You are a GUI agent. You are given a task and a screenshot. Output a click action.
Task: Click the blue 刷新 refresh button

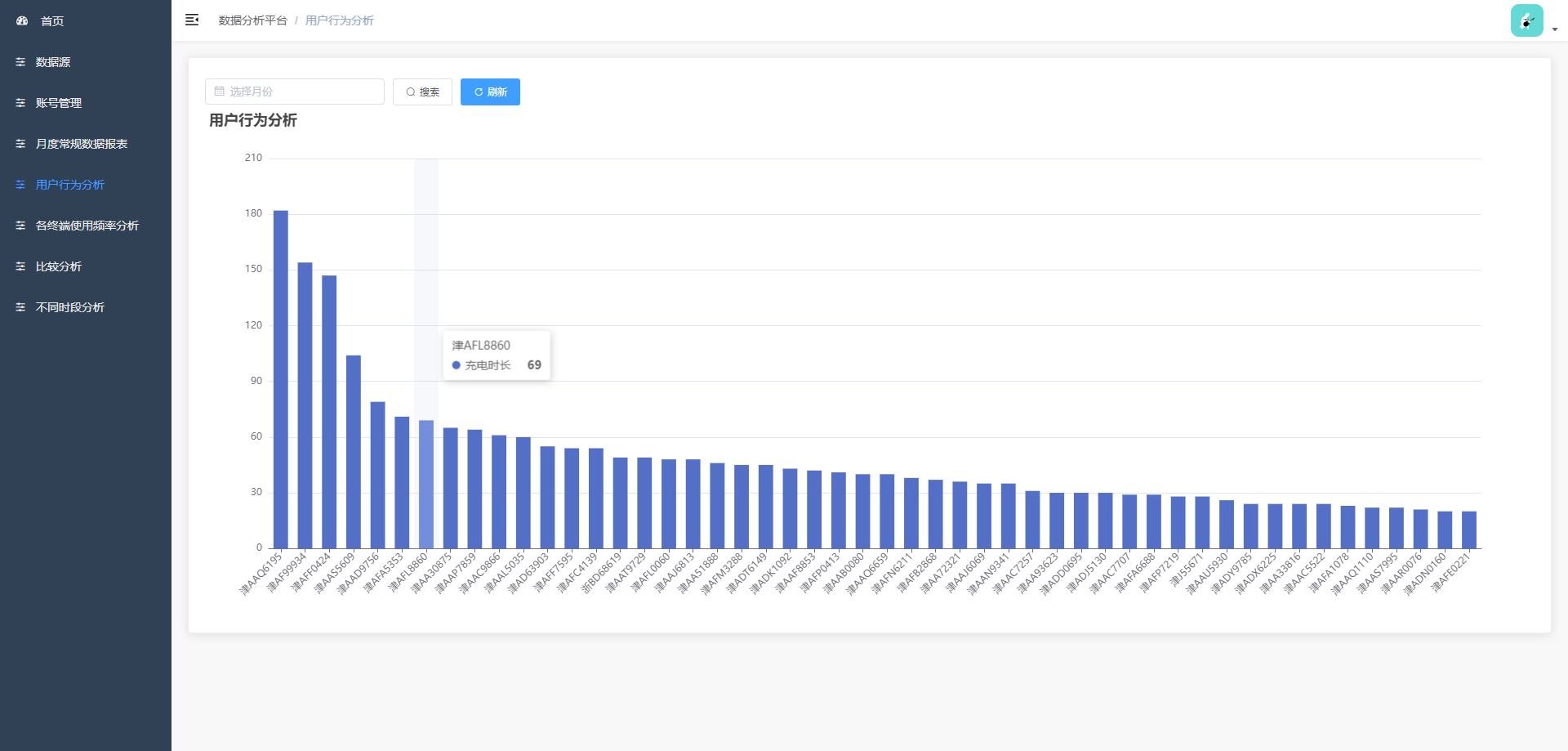tap(490, 92)
